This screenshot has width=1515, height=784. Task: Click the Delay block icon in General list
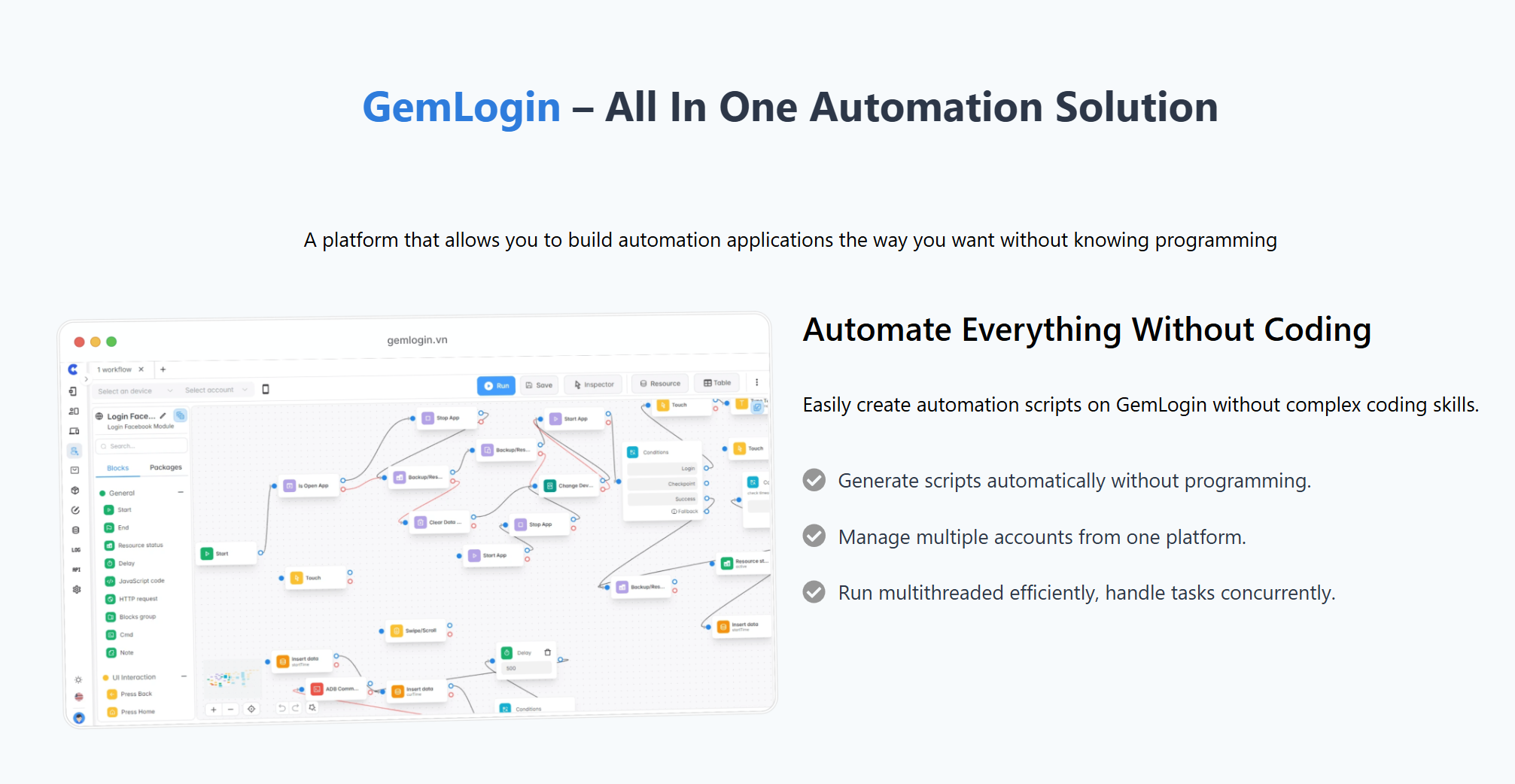pos(109,563)
